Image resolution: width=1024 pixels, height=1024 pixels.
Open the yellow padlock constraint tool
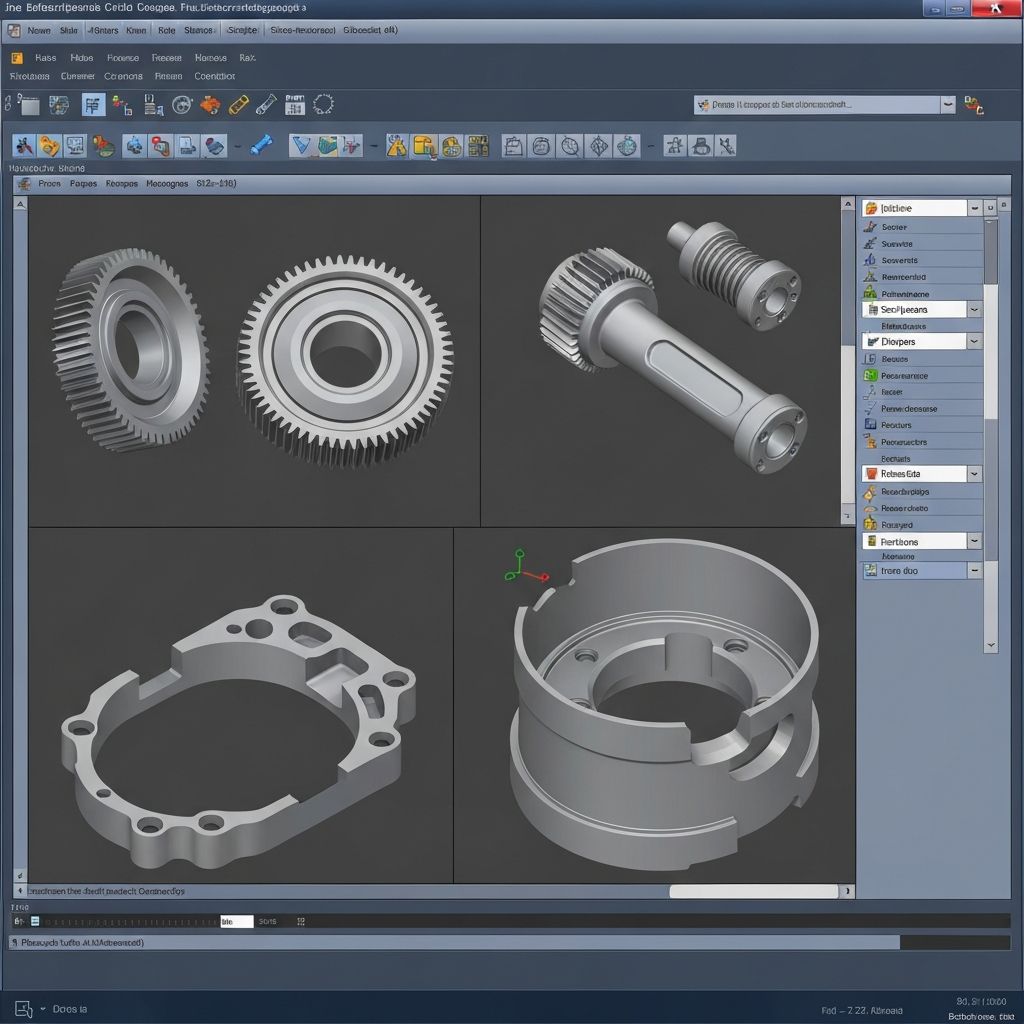pyautogui.click(x=48, y=147)
